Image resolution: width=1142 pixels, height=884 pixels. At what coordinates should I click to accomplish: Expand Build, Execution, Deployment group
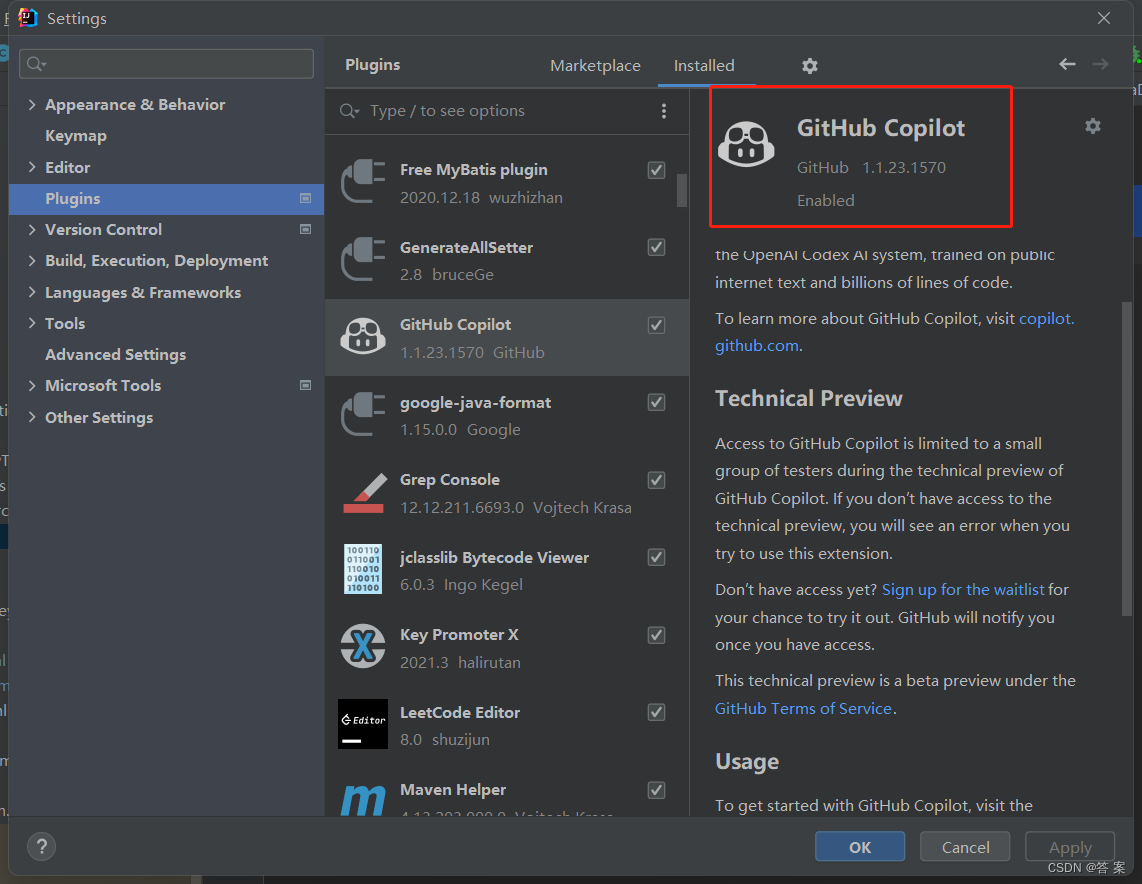32,261
